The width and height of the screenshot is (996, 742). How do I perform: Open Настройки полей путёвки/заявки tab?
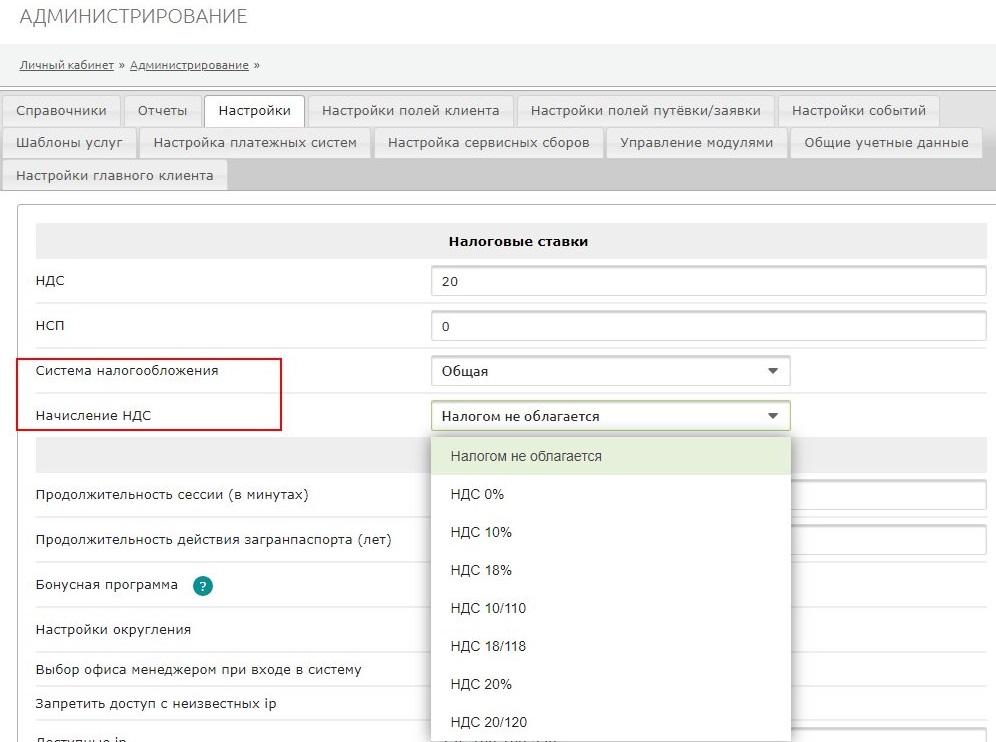point(645,111)
